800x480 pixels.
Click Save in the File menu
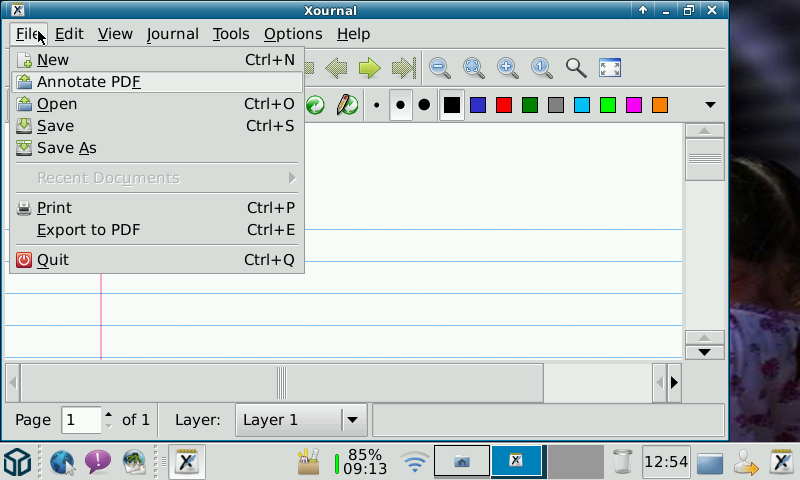(x=157, y=125)
